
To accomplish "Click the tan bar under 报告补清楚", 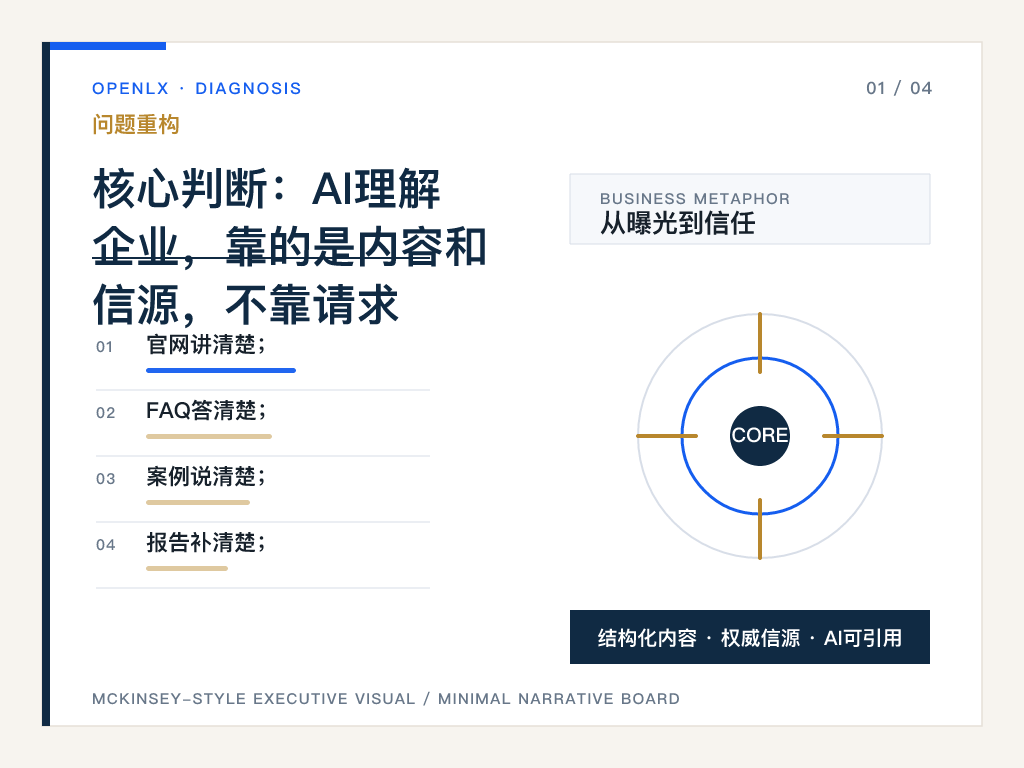I will point(187,568).
